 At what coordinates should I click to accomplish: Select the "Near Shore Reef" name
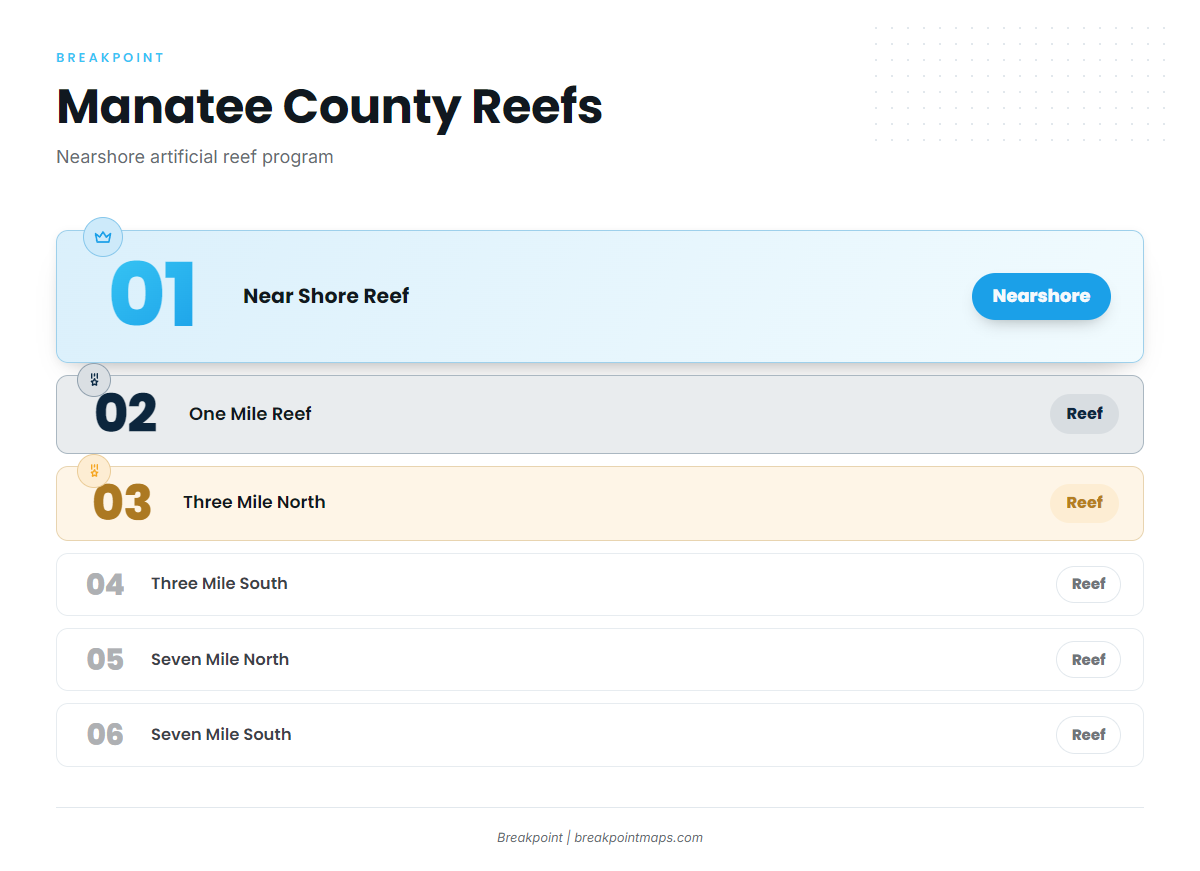click(x=326, y=296)
